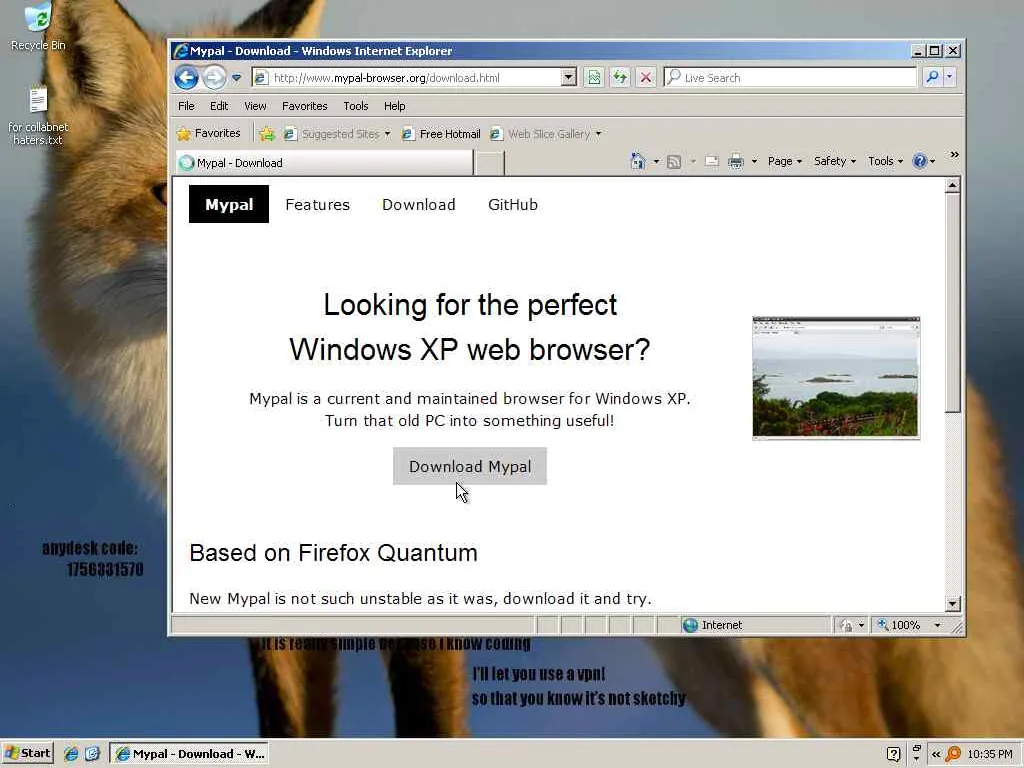Click the Home icon in command bar
The width and height of the screenshot is (1024, 768).
(638, 161)
